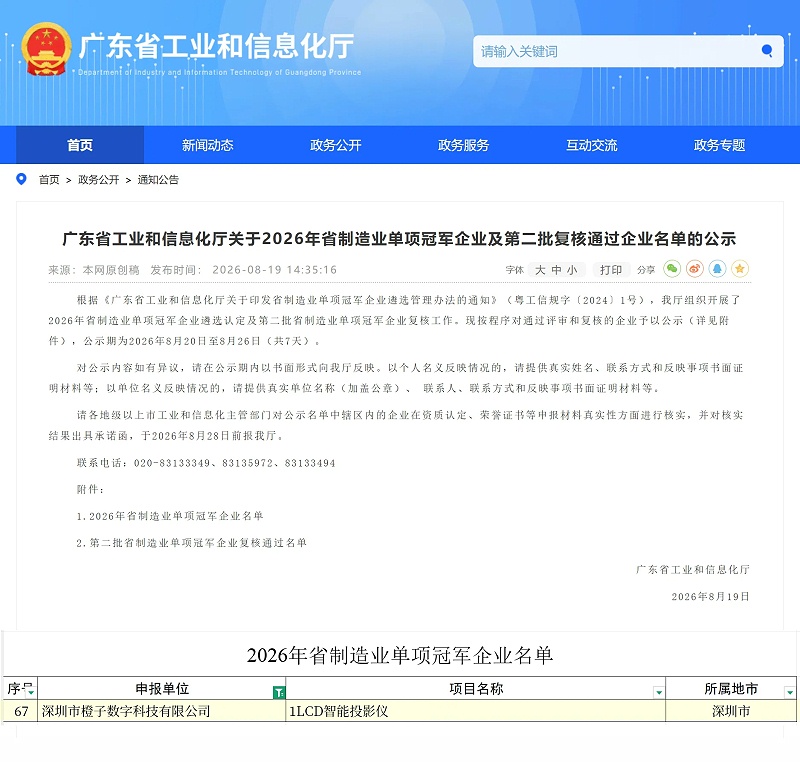Set font size to 小
Image resolution: width=800 pixels, height=762 pixels.
572,270
